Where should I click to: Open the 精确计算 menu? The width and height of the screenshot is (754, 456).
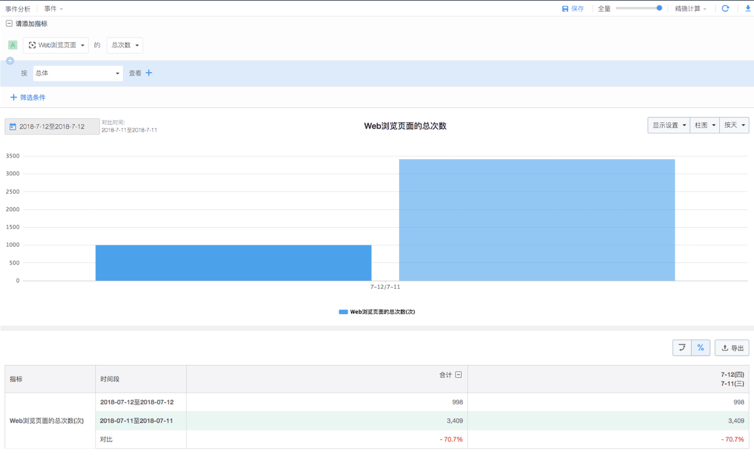(x=691, y=9)
